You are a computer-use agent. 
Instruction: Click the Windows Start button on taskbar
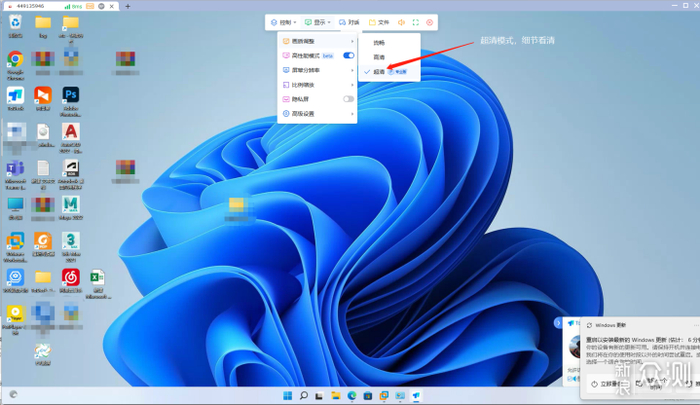click(x=287, y=396)
